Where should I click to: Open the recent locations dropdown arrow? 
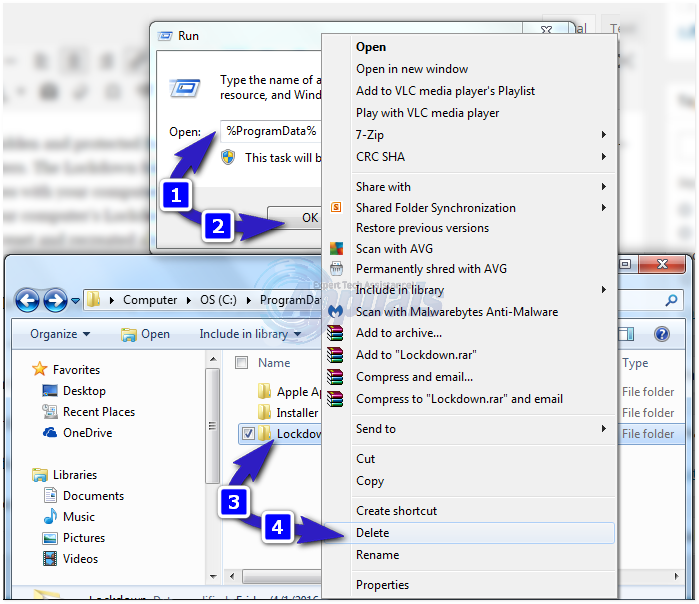click(75, 301)
